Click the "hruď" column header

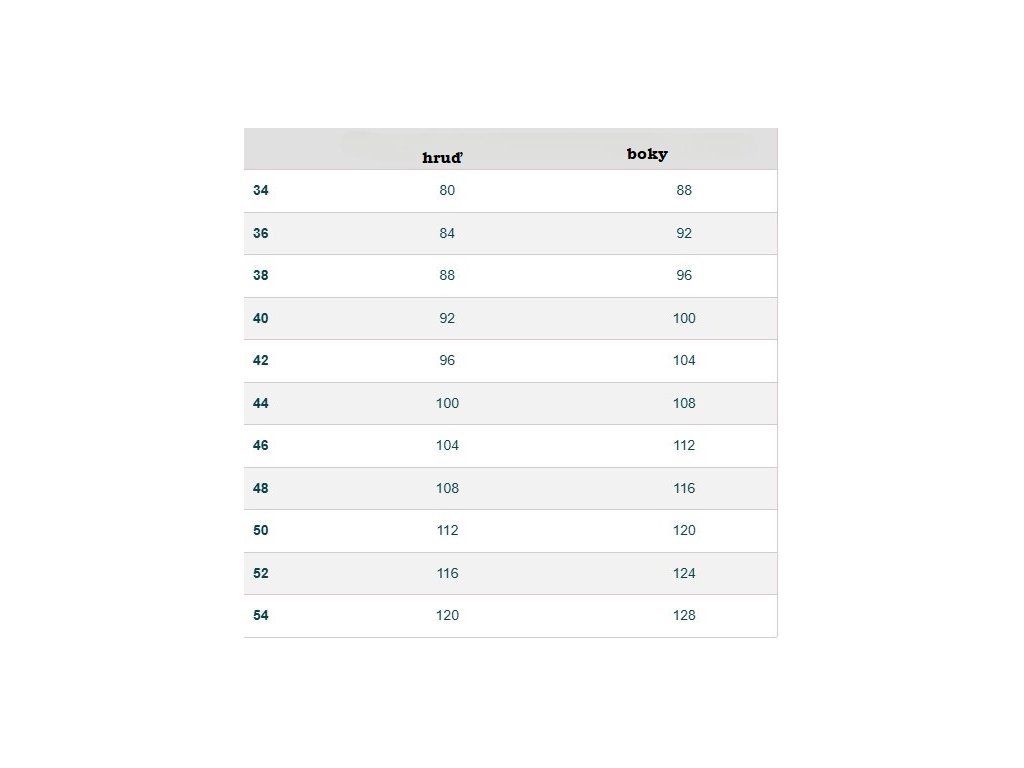[442, 158]
